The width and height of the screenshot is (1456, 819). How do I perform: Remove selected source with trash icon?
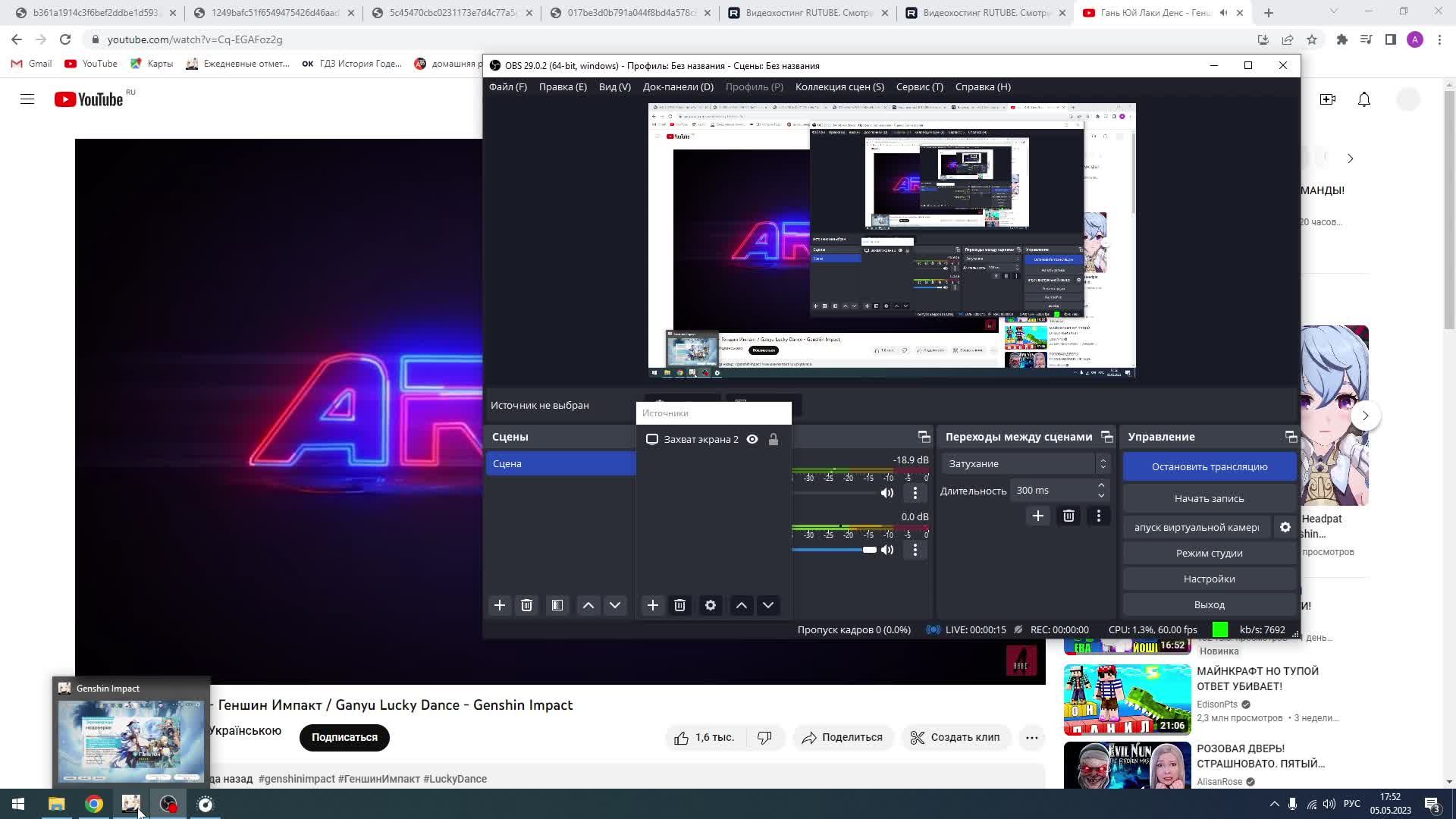(679, 605)
